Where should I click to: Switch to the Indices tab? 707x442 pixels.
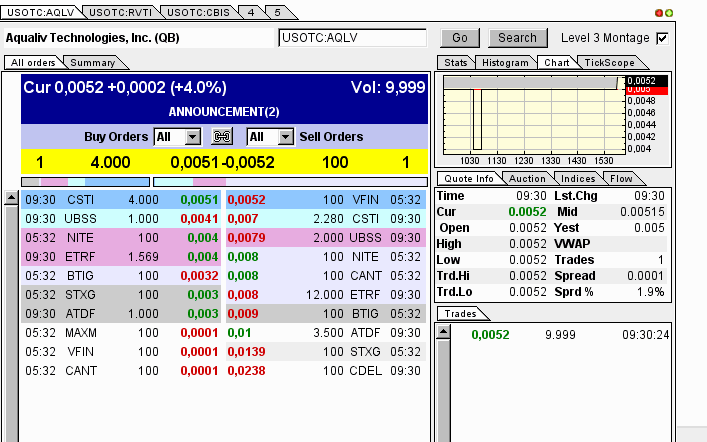(578, 179)
